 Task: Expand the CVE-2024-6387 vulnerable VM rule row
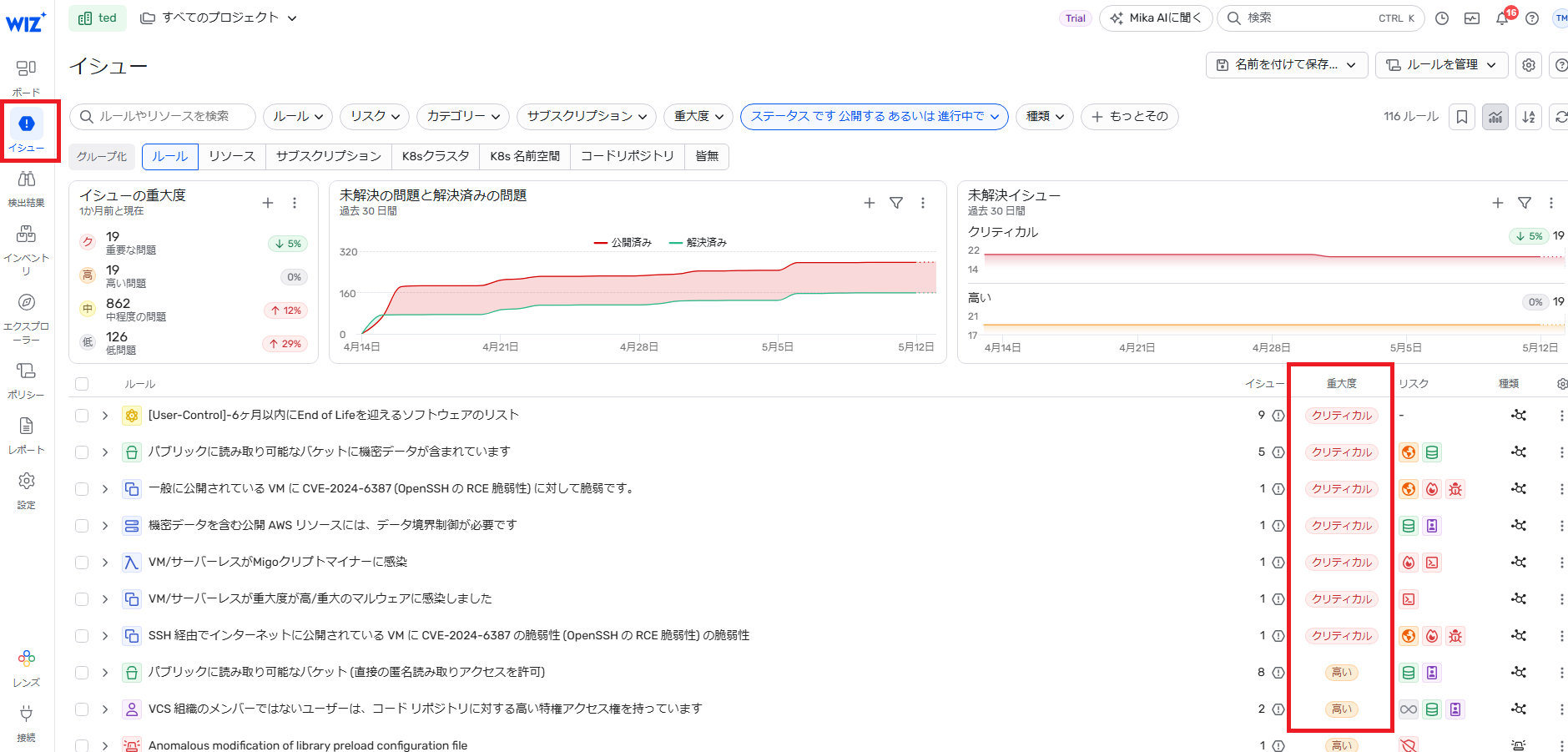[105, 489]
